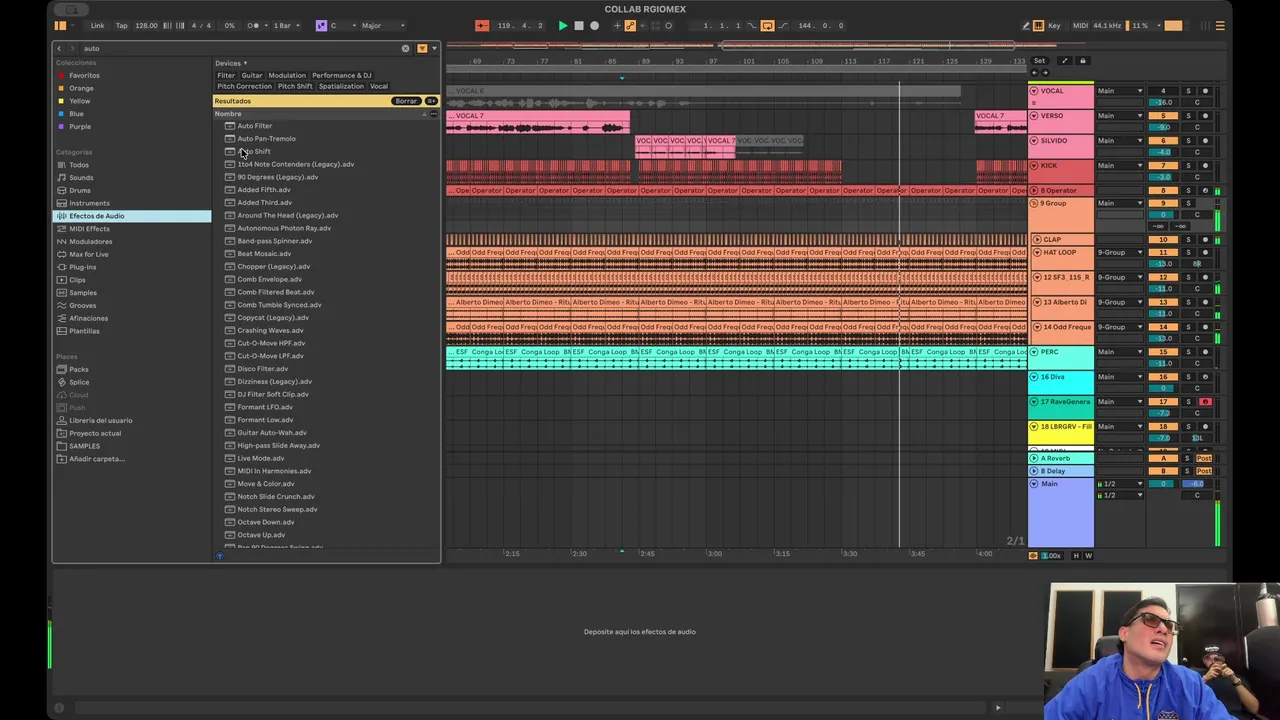Enable Key map mode
Viewport: 1280px width, 720px height.
(1054, 25)
